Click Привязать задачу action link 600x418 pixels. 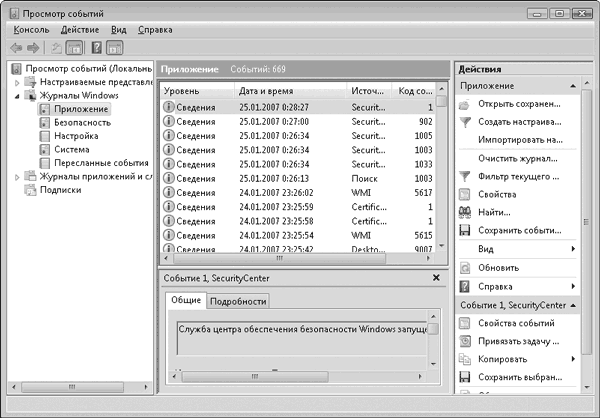pyautogui.click(x=518, y=340)
